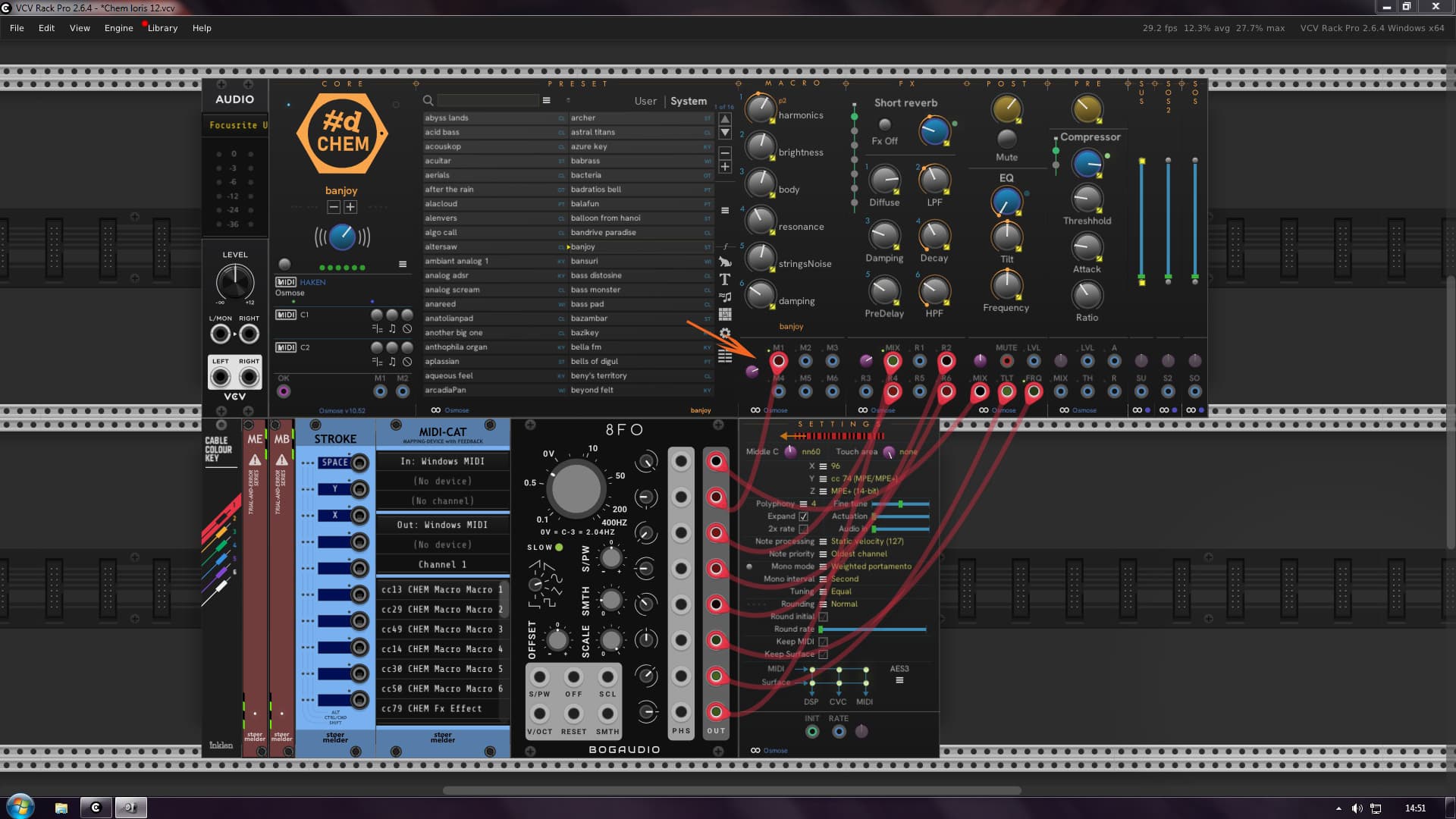Switch to the User preset tab
Screen dimensions: 1456x819
coord(645,101)
